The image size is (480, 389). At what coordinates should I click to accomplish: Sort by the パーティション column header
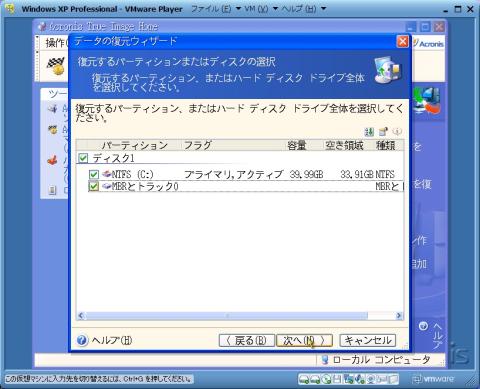[135, 145]
